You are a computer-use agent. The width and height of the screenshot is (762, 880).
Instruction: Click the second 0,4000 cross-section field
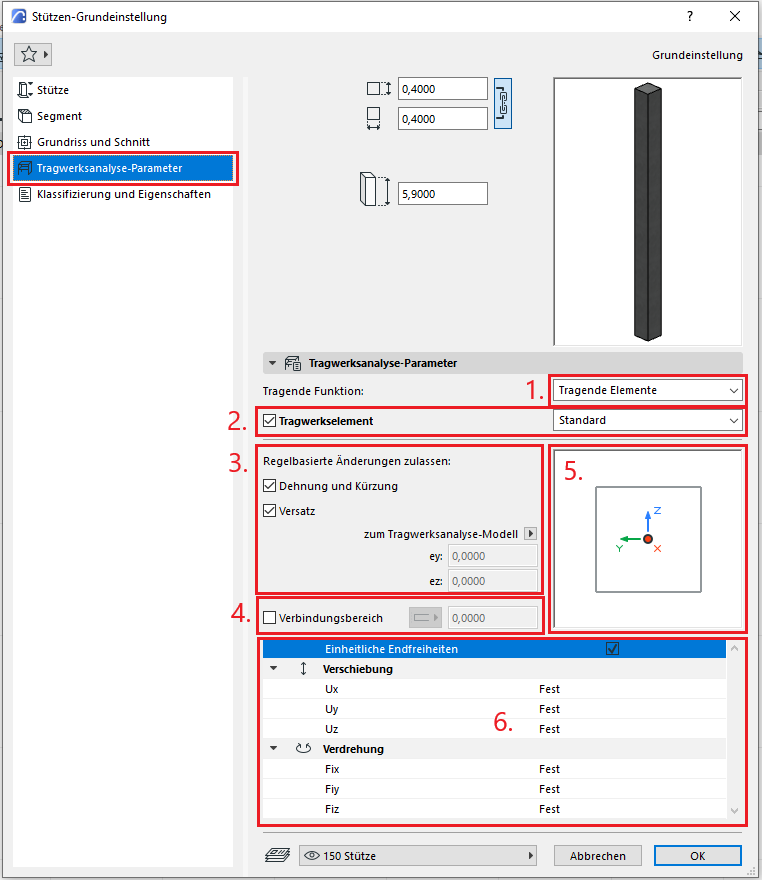[x=443, y=118]
